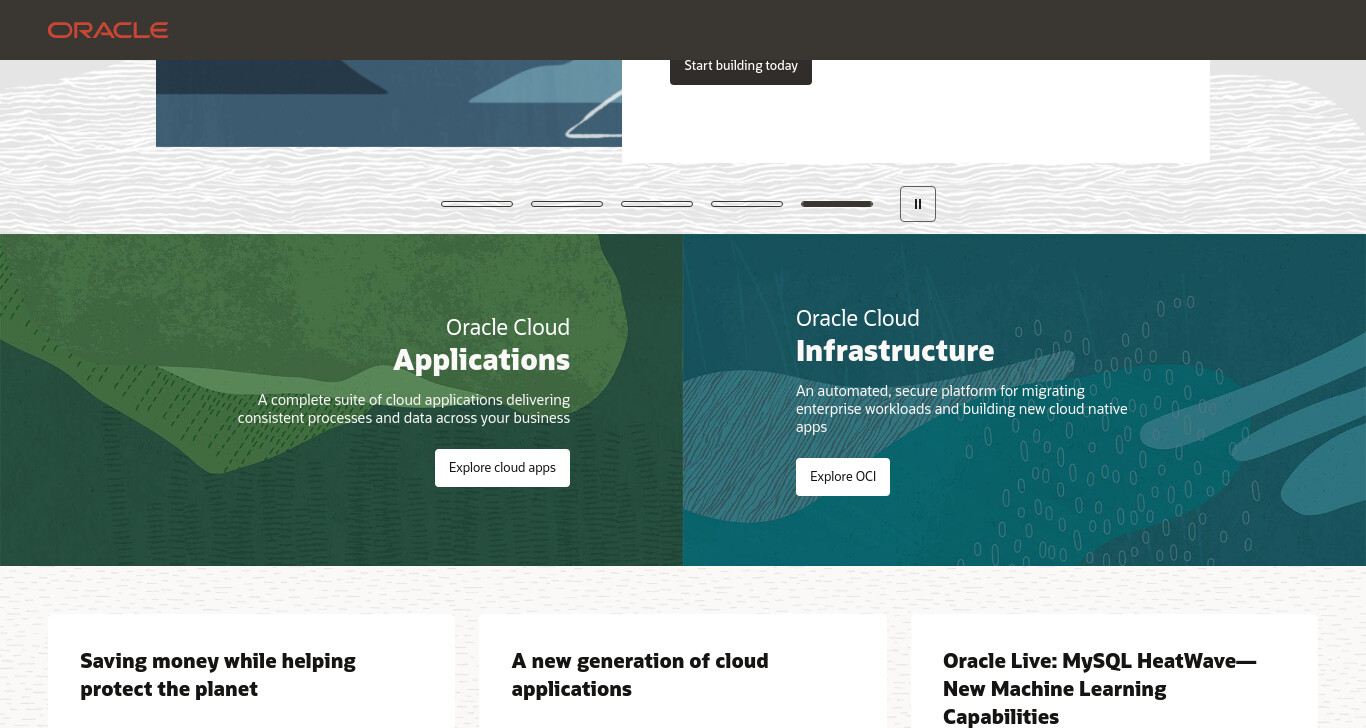Open Oracle Live: MySQL HeatWave article

(1100, 688)
